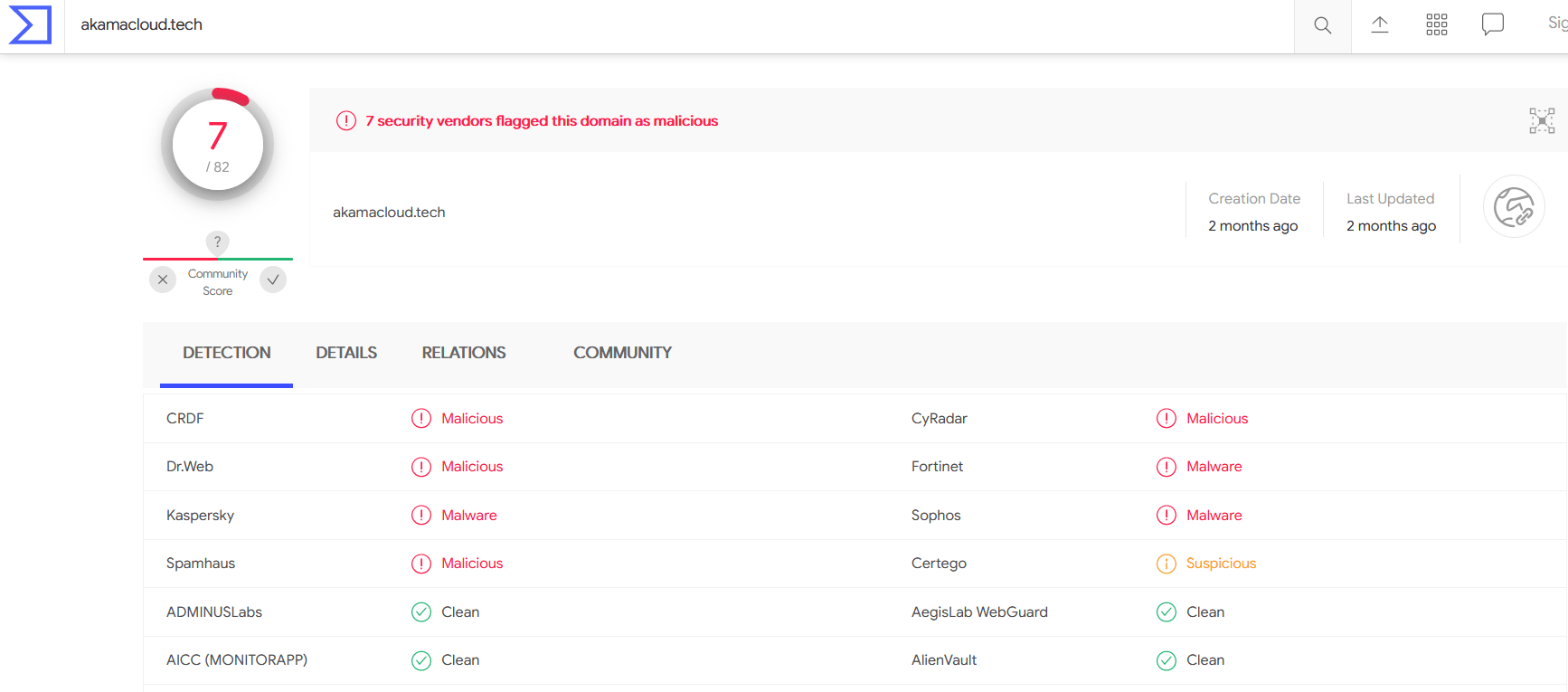Viewport: 1568px width, 692px height.
Task: Click the CRDF malicious alert icon
Action: click(421, 418)
